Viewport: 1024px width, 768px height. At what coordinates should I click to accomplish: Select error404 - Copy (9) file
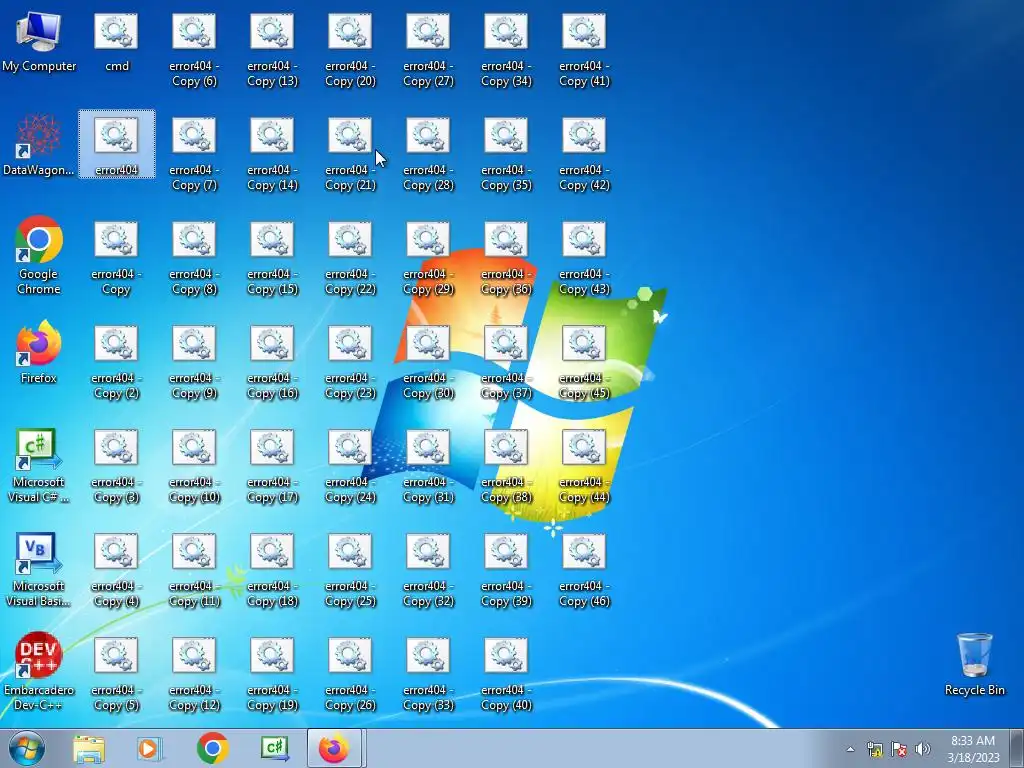click(194, 362)
